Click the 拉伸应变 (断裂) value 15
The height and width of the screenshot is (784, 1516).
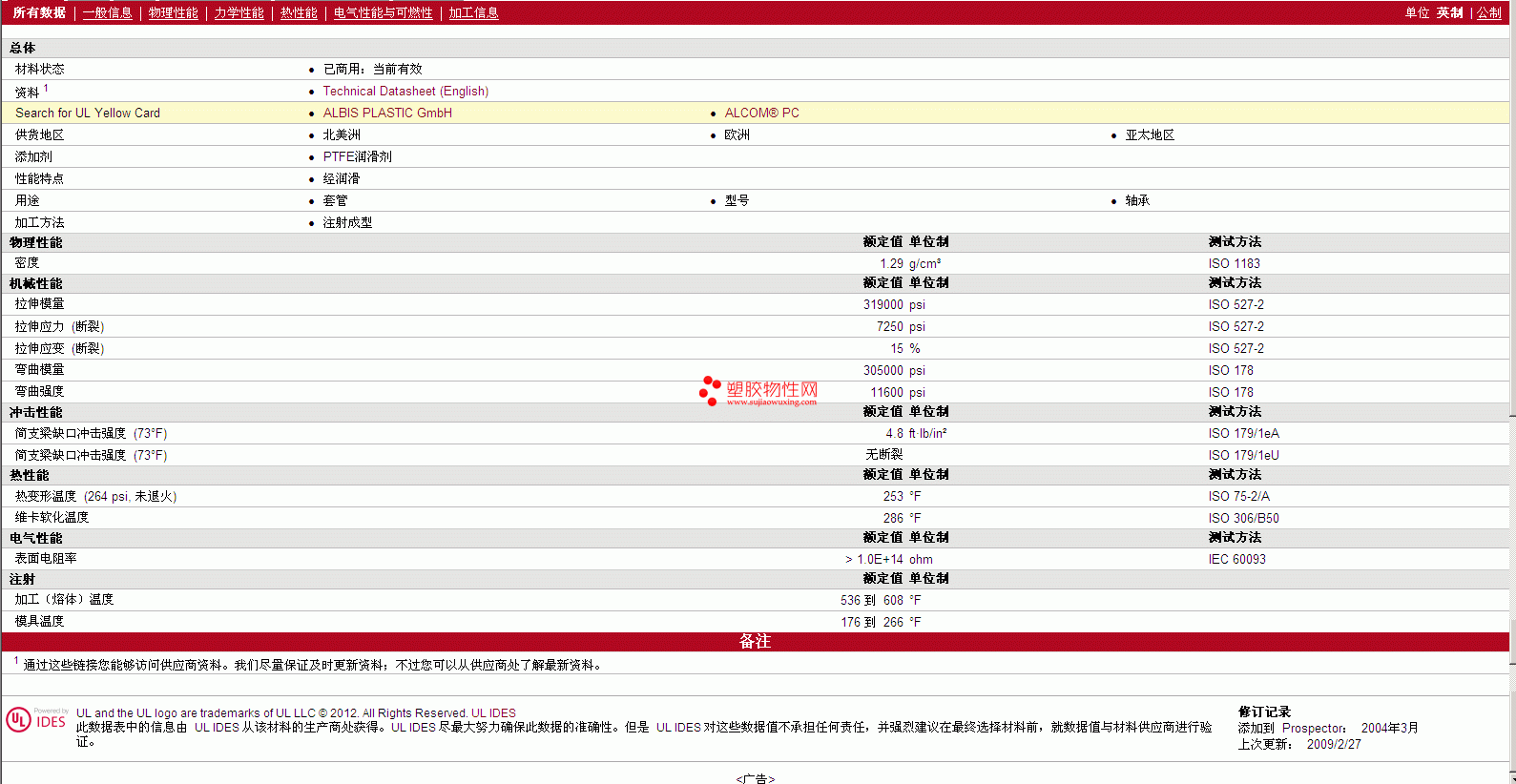(897, 349)
